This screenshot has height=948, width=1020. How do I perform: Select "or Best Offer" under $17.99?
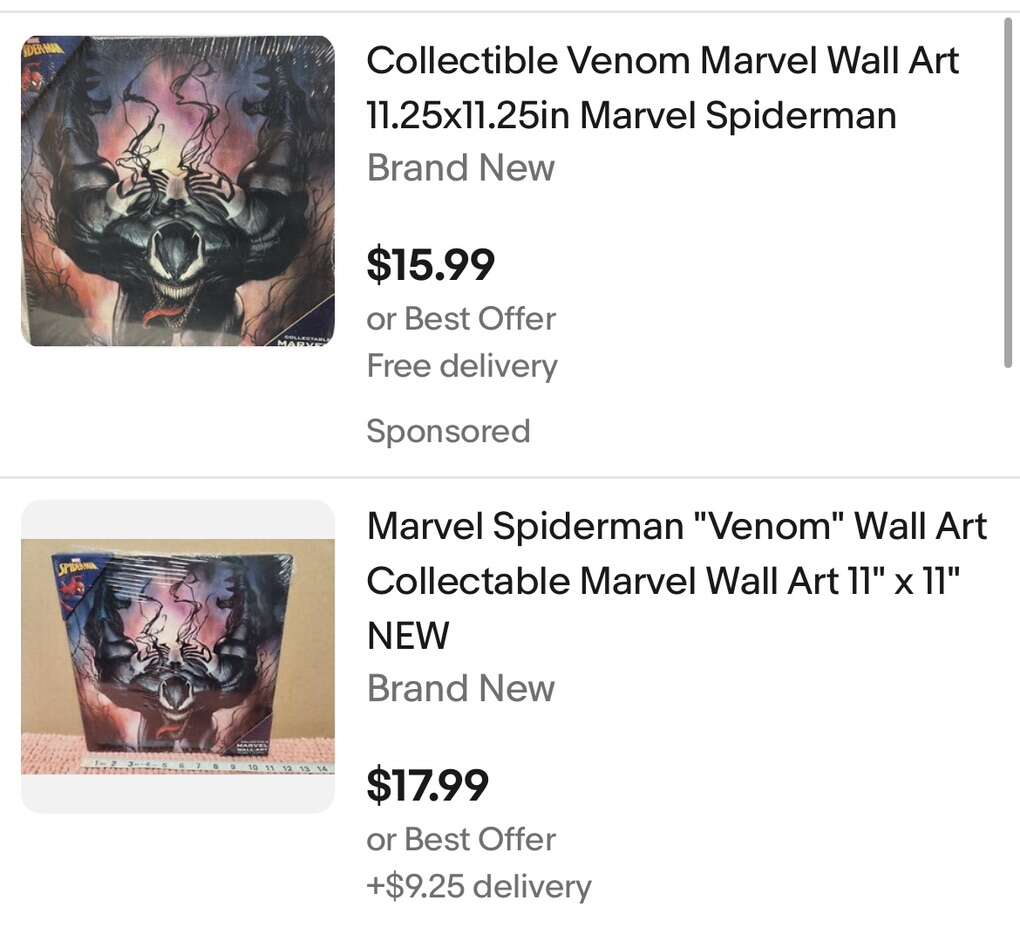460,839
